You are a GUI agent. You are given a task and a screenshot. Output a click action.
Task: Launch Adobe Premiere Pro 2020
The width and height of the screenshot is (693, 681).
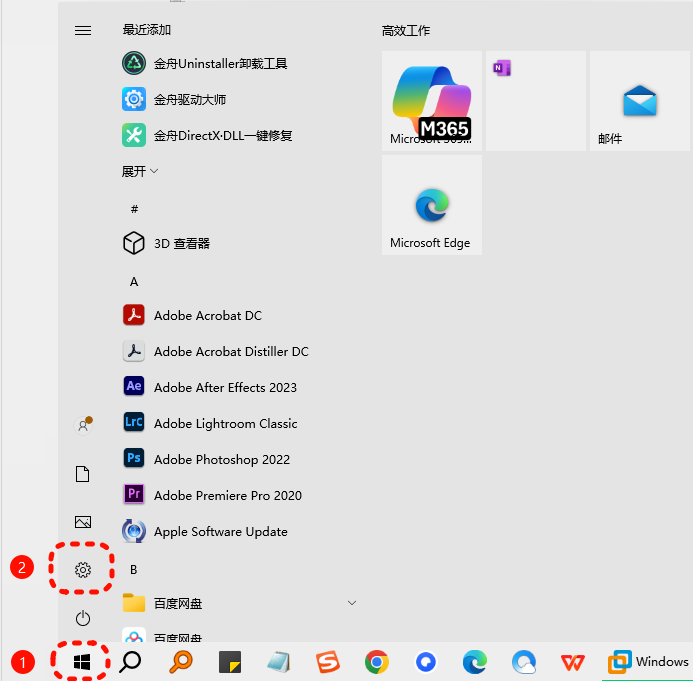212,495
